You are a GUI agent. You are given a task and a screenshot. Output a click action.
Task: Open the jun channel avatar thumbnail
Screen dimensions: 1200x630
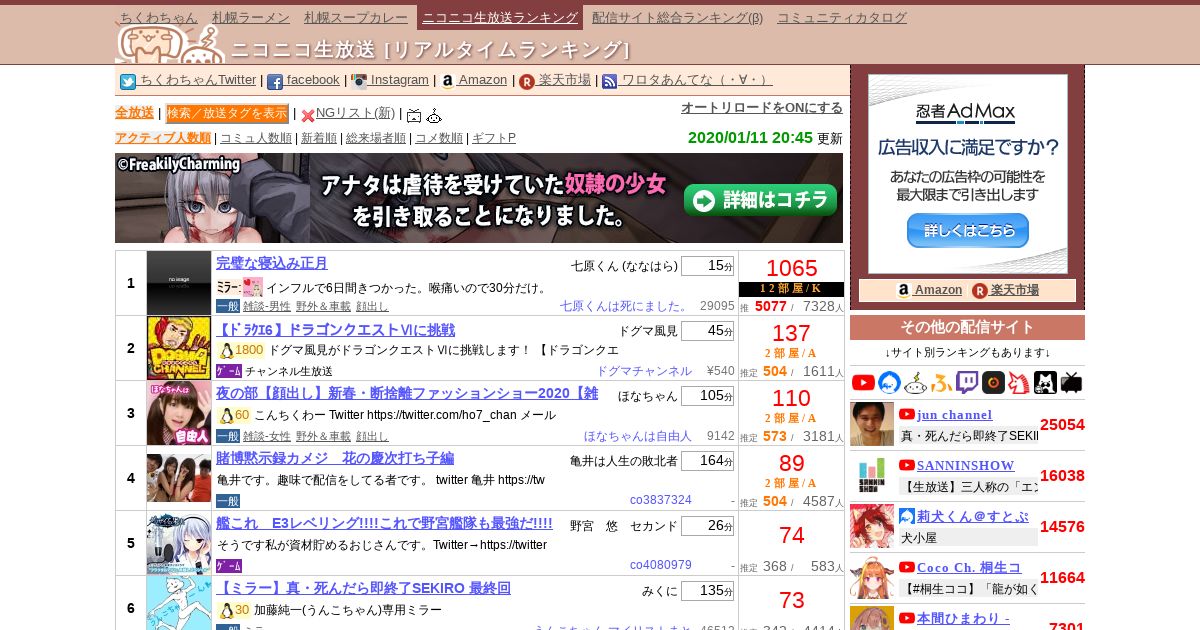(872, 424)
